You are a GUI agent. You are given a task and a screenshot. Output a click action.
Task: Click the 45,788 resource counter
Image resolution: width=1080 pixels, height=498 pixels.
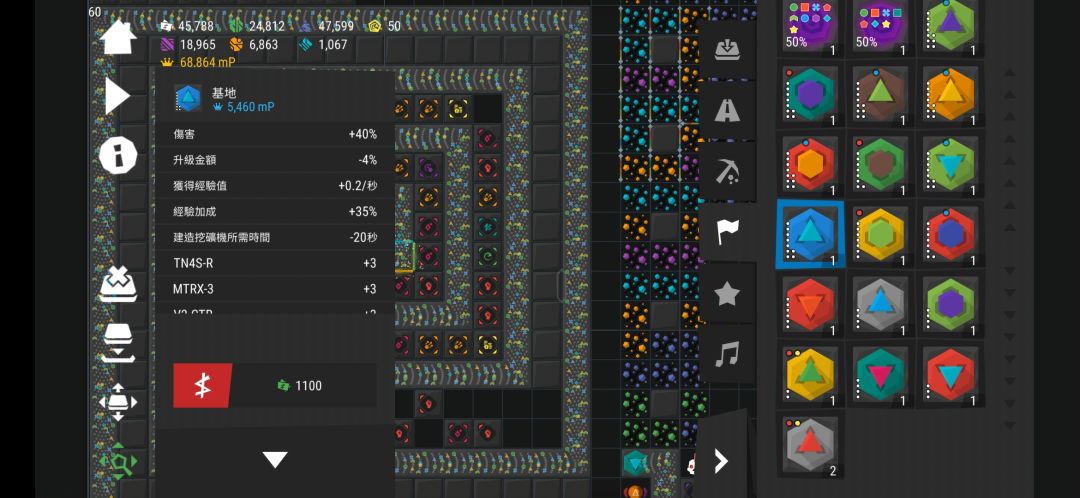tap(187, 26)
